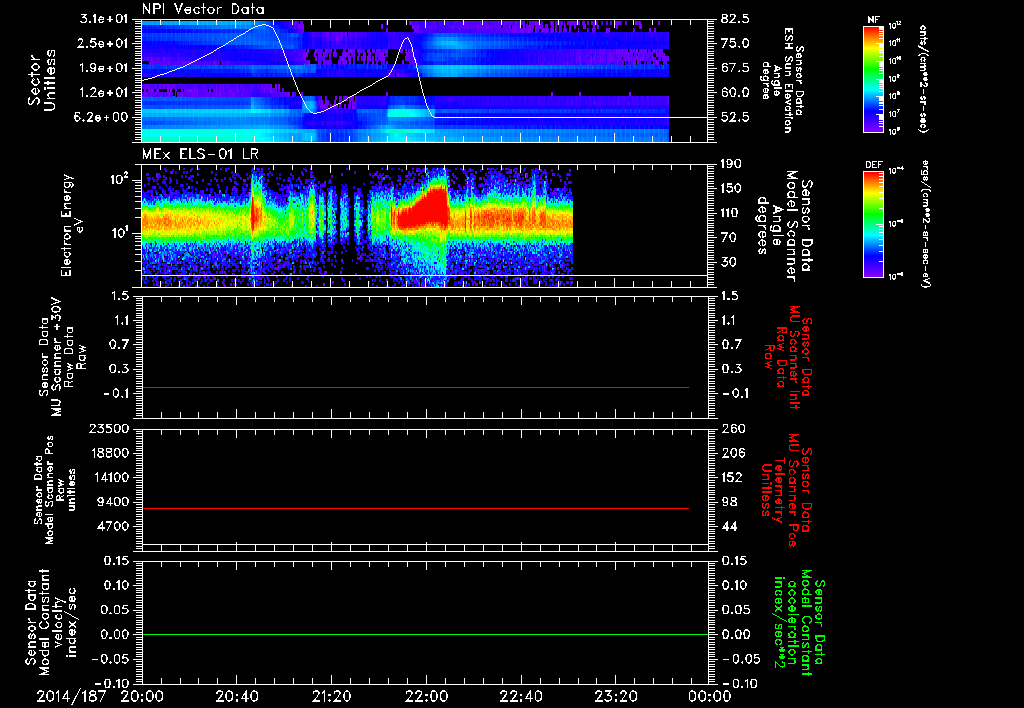Click the "3.1e+01" sector axis tick
This screenshot has width=1024, height=708.
(104, 19)
